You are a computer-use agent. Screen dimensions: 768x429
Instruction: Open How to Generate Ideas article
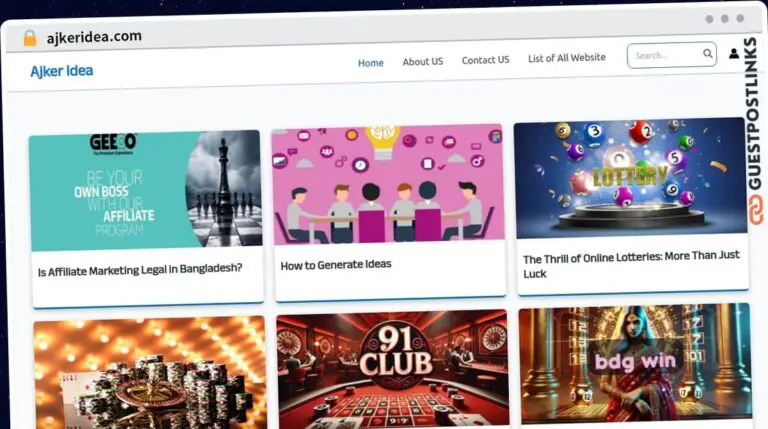point(336,265)
